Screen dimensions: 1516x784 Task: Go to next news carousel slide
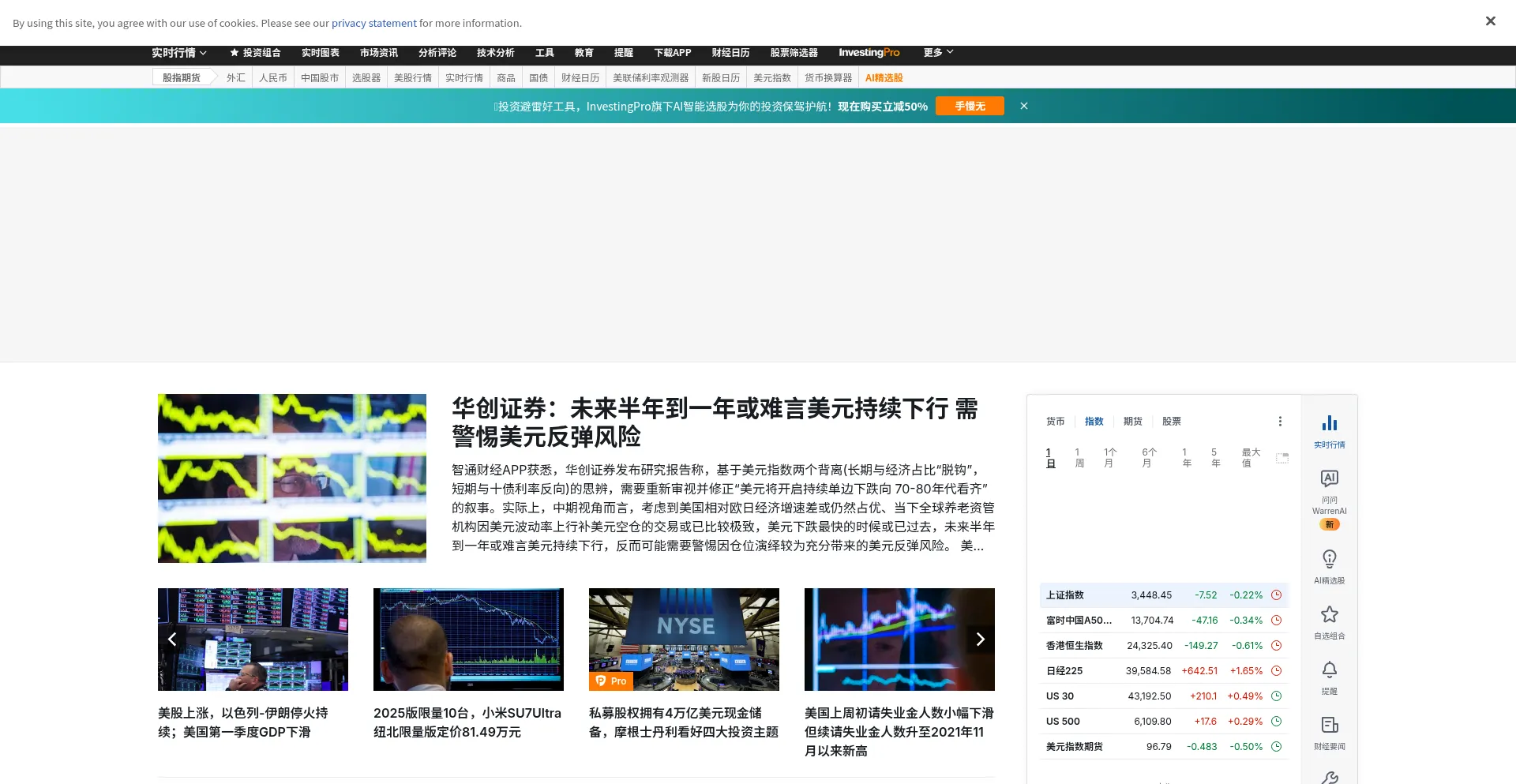click(x=981, y=640)
